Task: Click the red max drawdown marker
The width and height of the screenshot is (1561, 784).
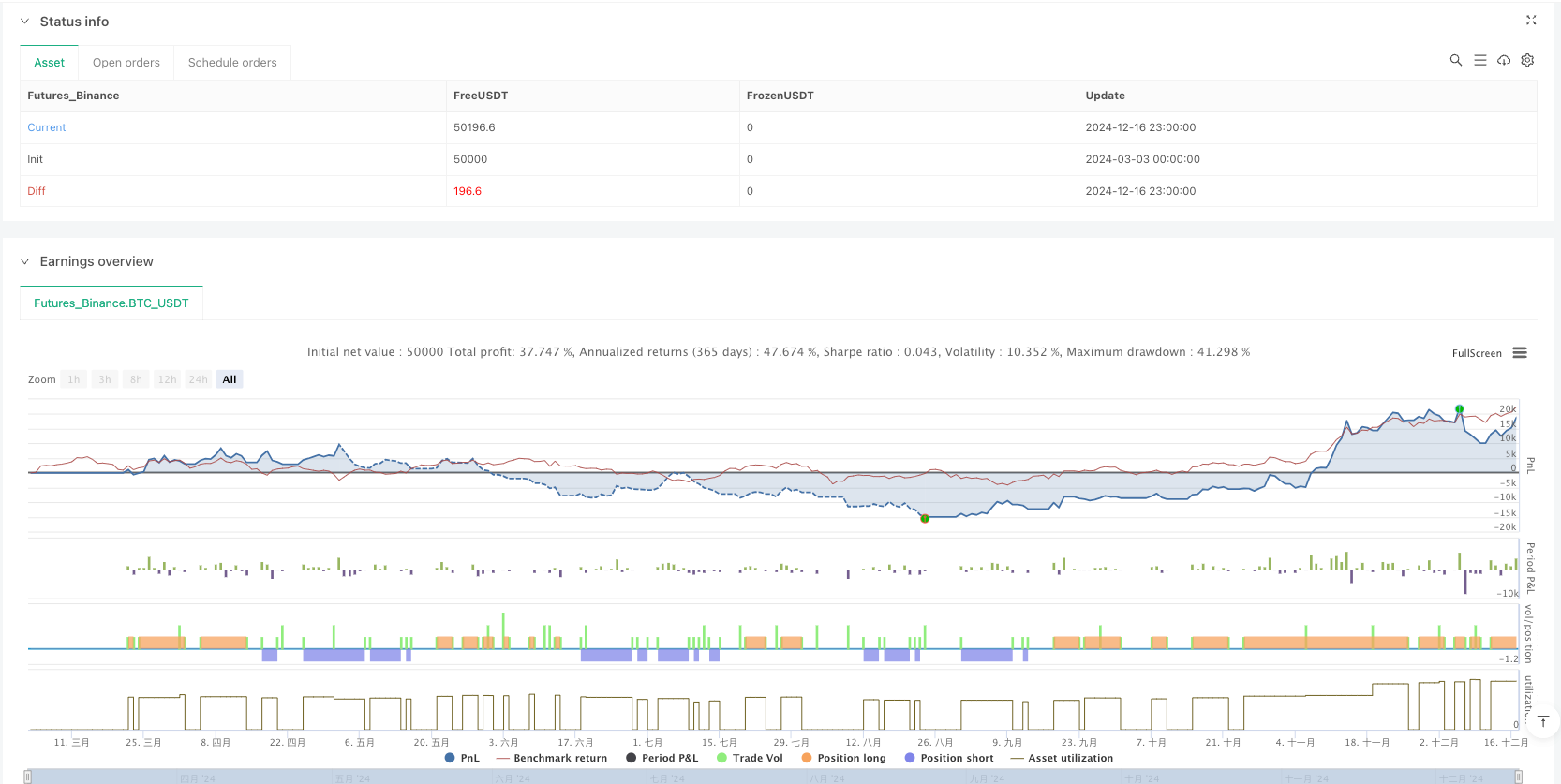Action: [925, 518]
